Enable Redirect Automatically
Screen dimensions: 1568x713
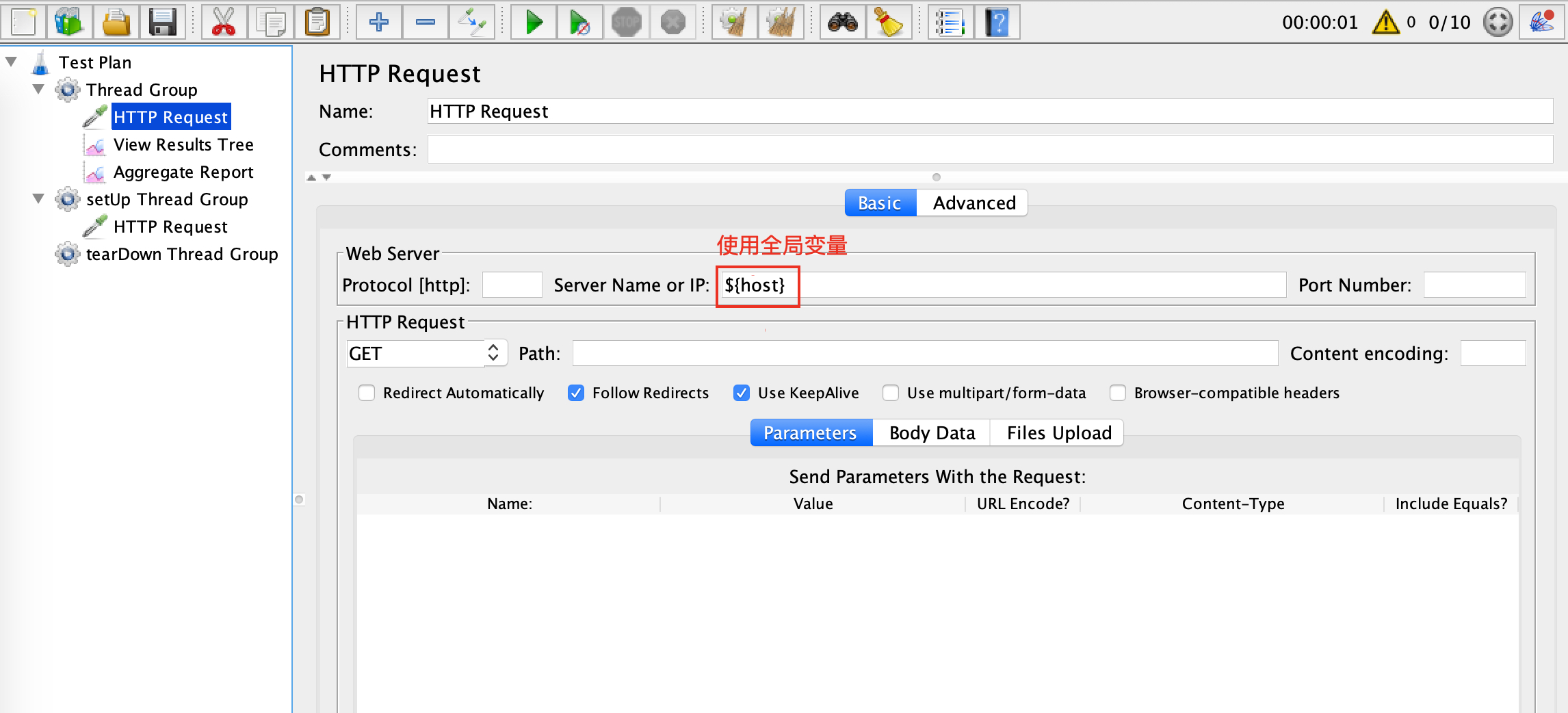367,393
